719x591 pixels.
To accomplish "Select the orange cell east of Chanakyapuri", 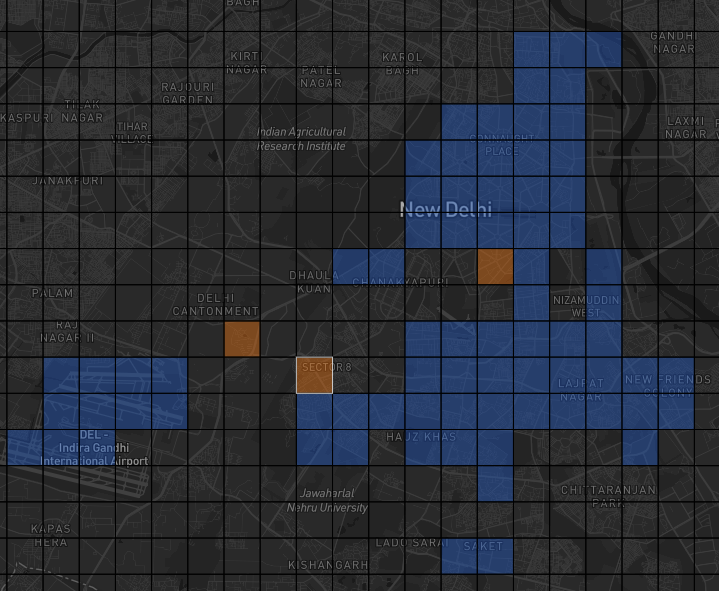I will coord(495,266).
